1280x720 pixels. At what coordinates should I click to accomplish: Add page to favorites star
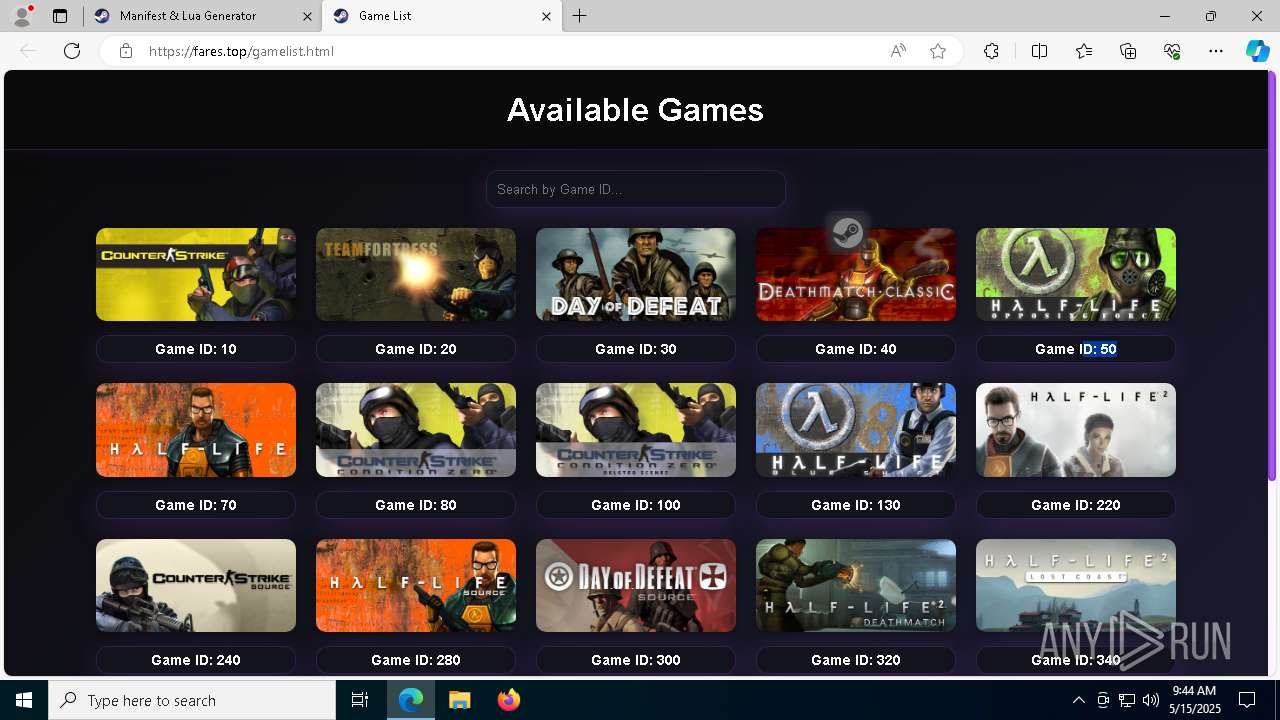(938, 51)
